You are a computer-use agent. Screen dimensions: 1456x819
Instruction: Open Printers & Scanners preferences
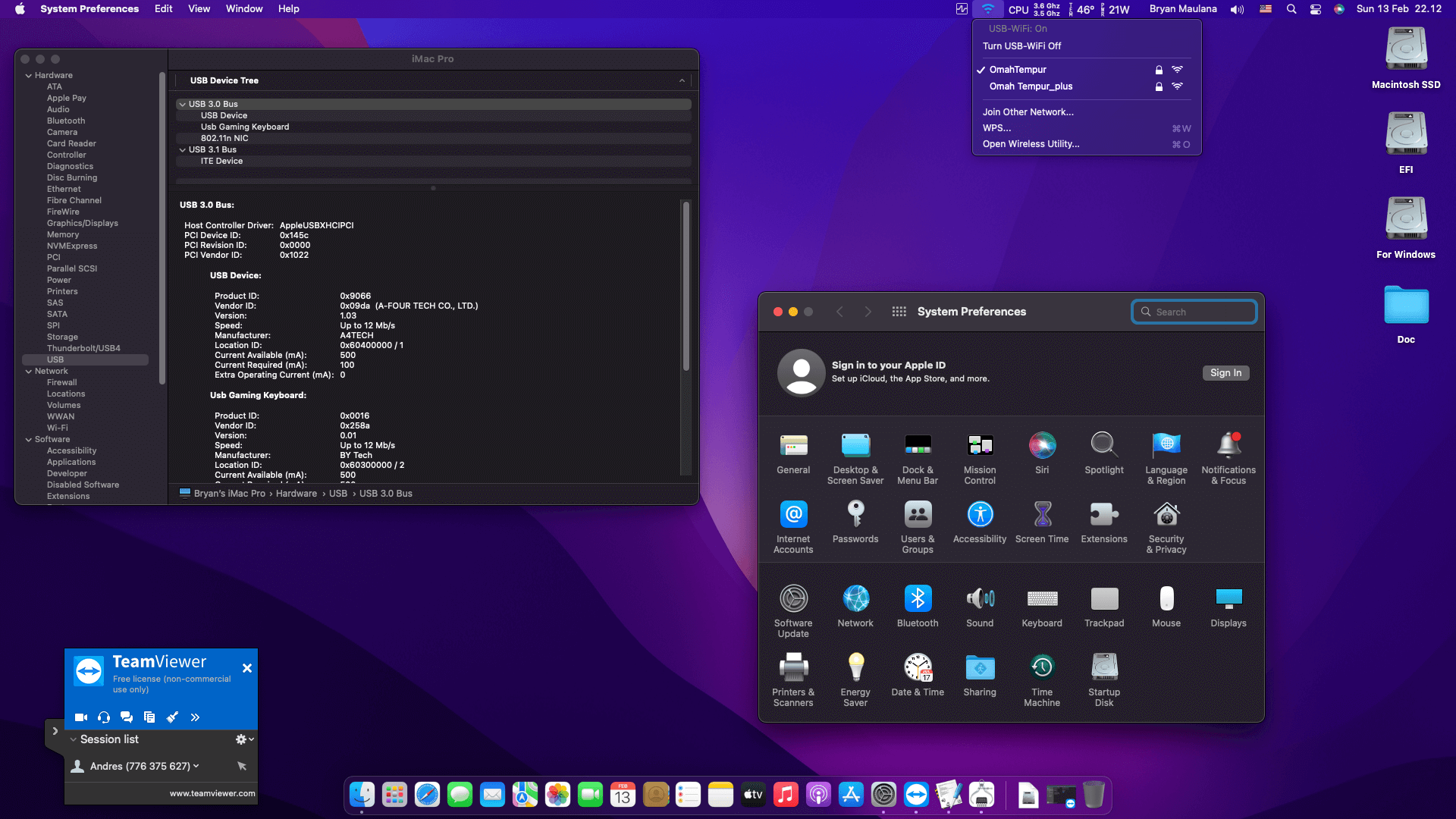click(x=793, y=680)
